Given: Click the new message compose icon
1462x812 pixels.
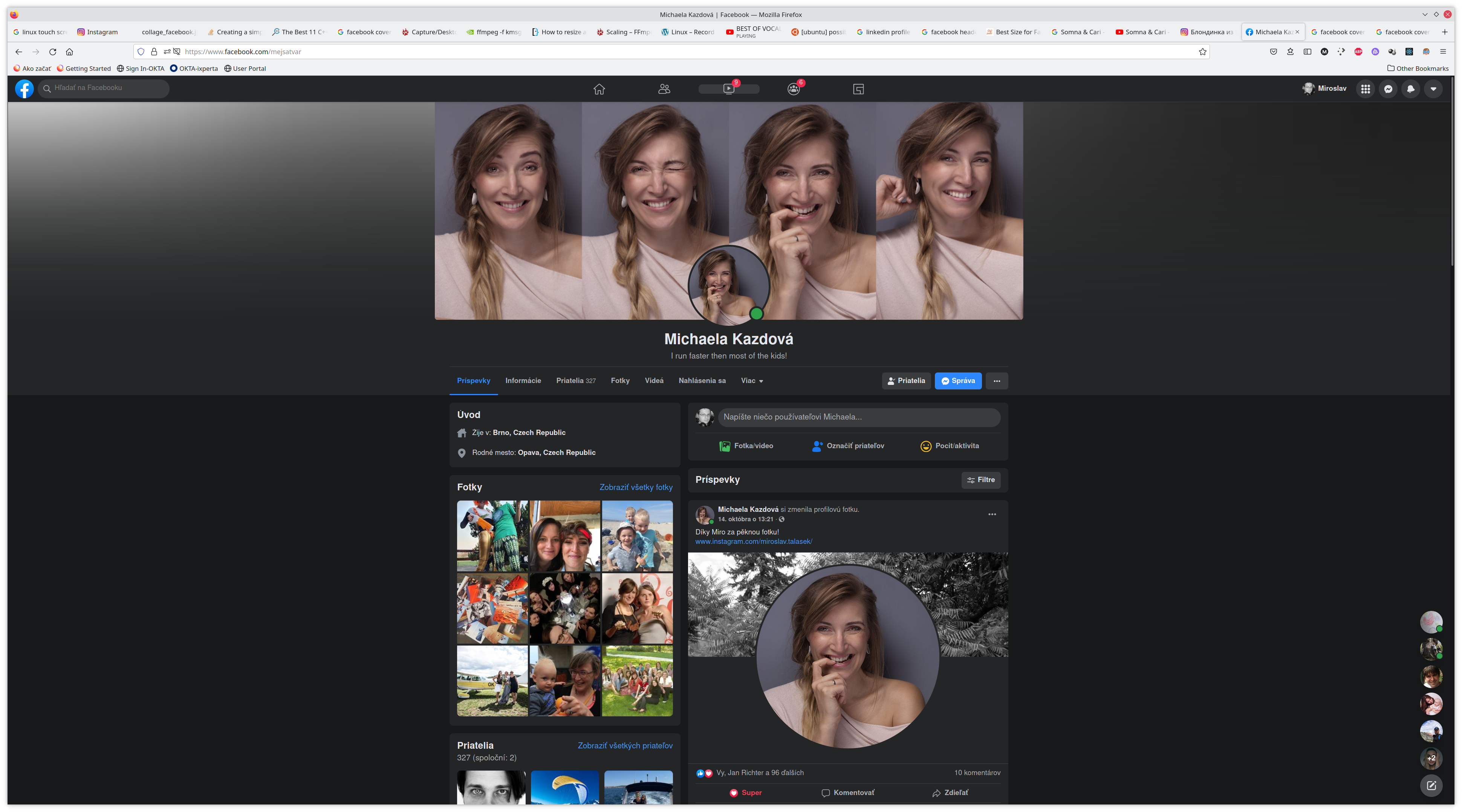Looking at the screenshot, I should click(1431, 786).
